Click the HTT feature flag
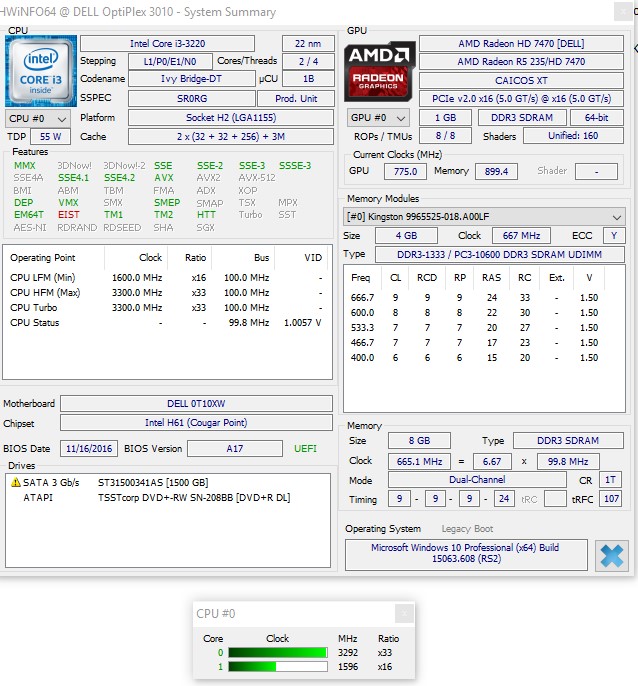 pos(206,214)
